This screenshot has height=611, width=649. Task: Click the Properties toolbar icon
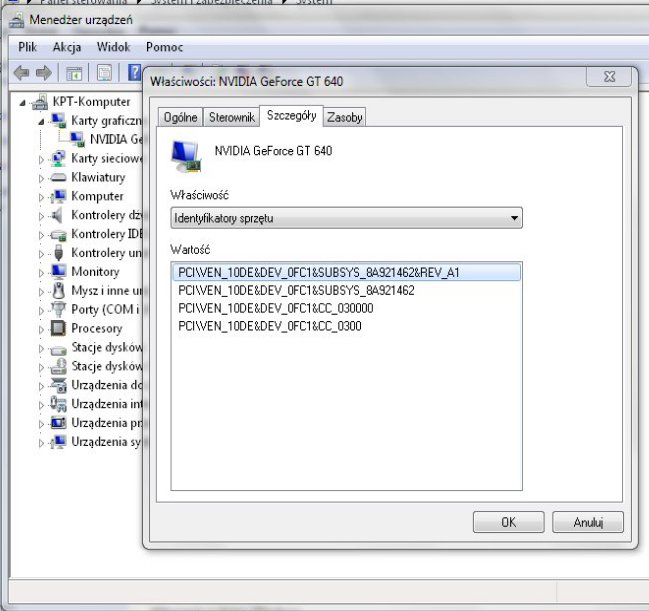104,73
